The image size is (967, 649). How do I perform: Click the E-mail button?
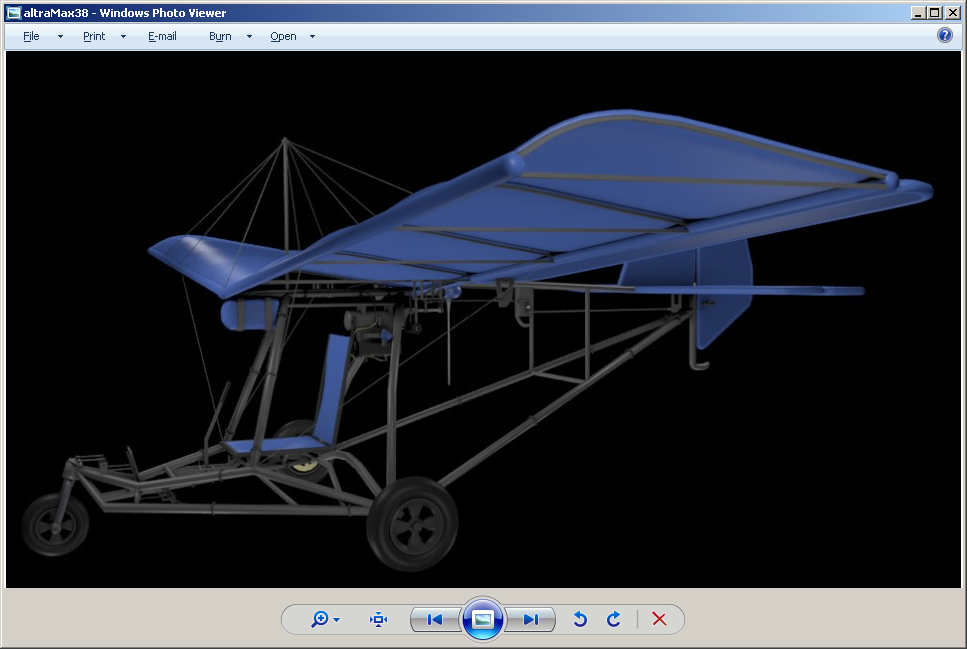point(162,36)
